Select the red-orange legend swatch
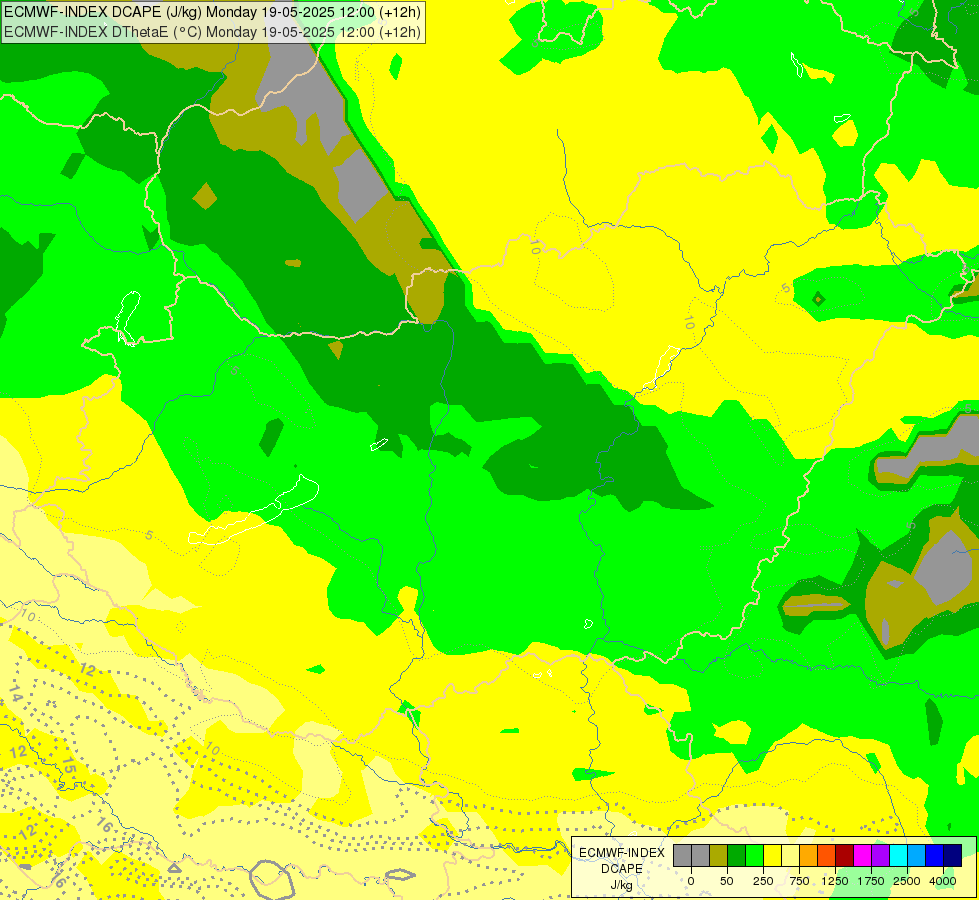 point(827,856)
